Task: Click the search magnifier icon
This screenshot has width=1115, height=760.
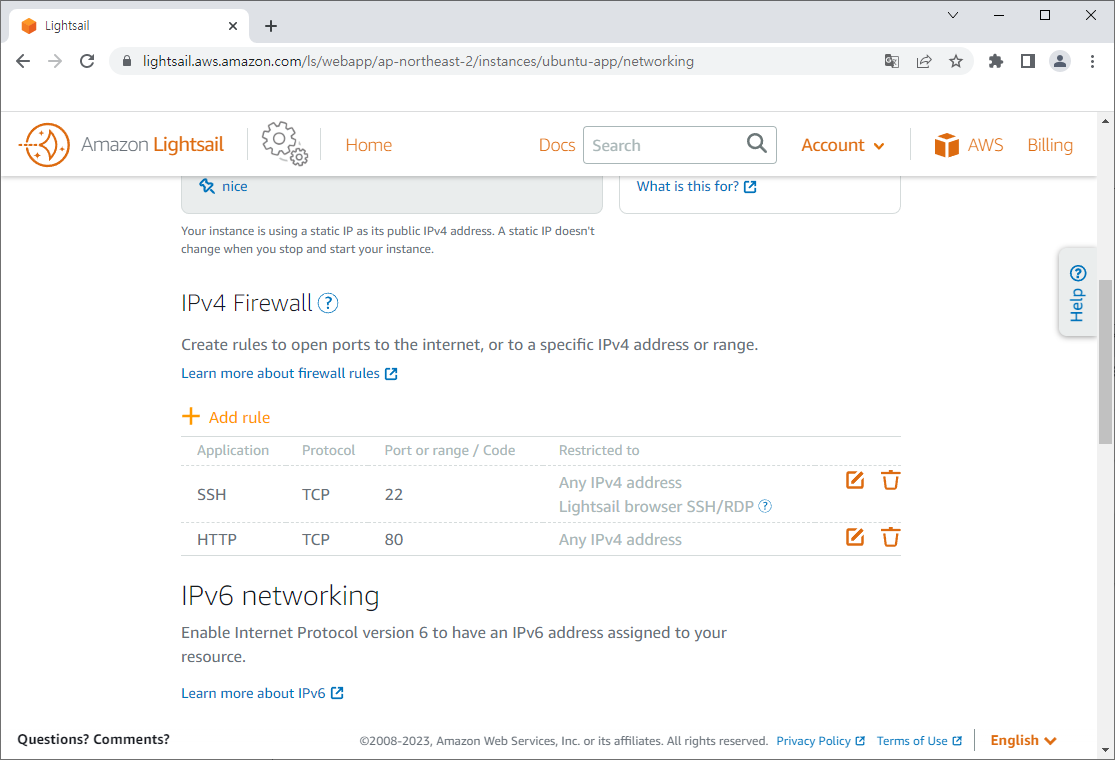Action: pos(756,144)
